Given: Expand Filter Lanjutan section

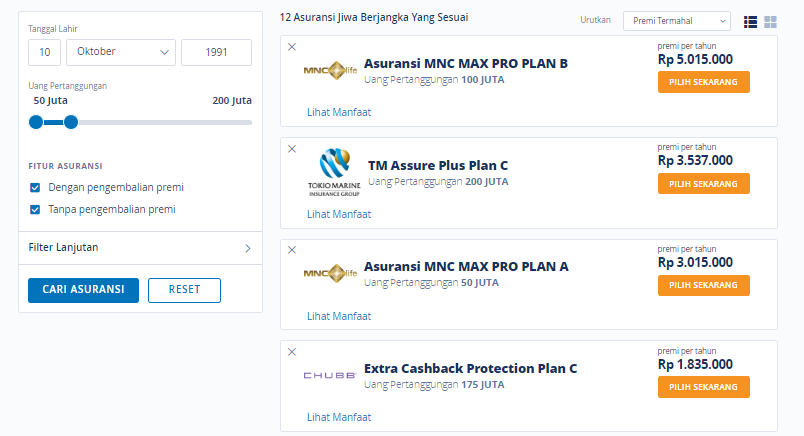Looking at the screenshot, I should [x=140, y=248].
